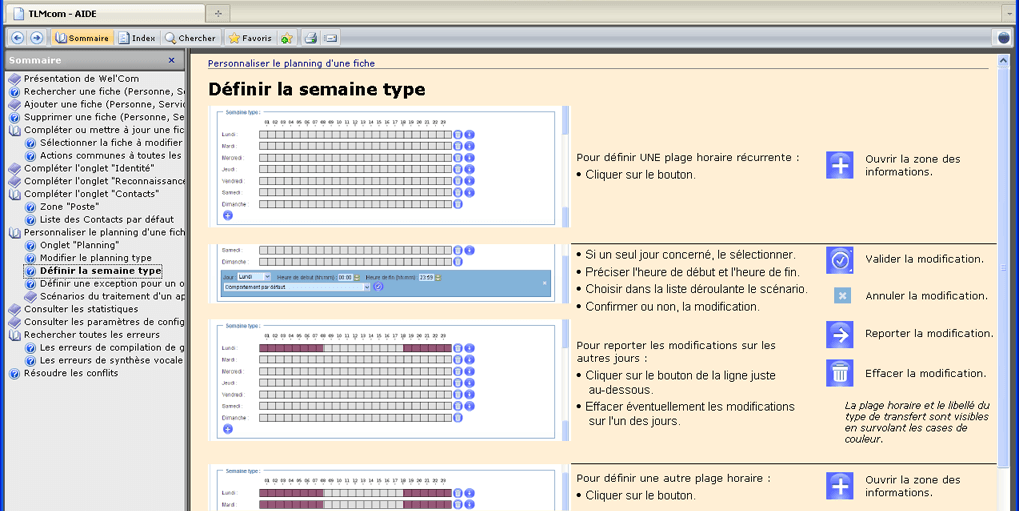Follow the breadcrumb link above the page title
This screenshot has height=511, width=1019.
(x=291, y=63)
